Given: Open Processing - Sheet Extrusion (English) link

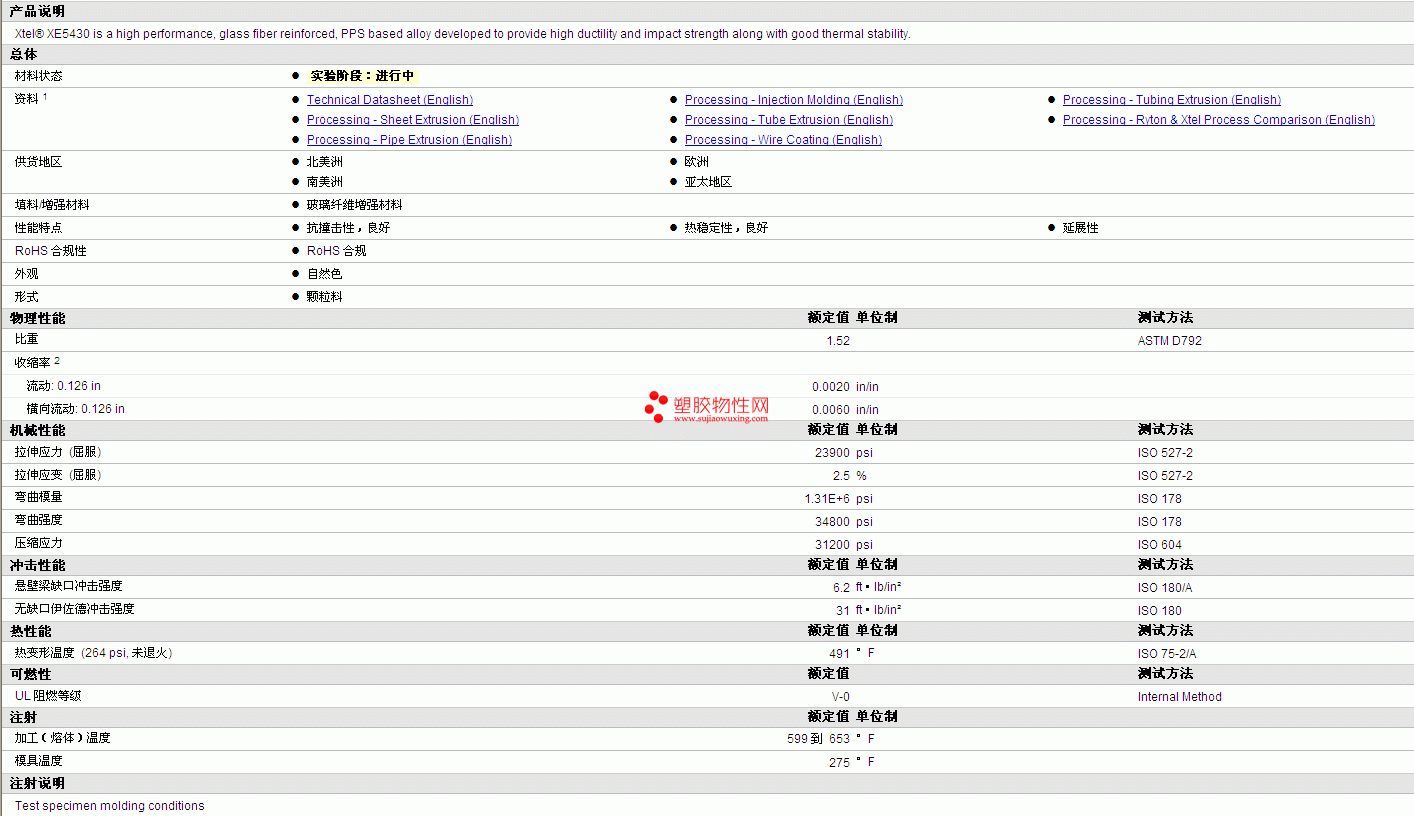Looking at the screenshot, I should click(413, 120).
